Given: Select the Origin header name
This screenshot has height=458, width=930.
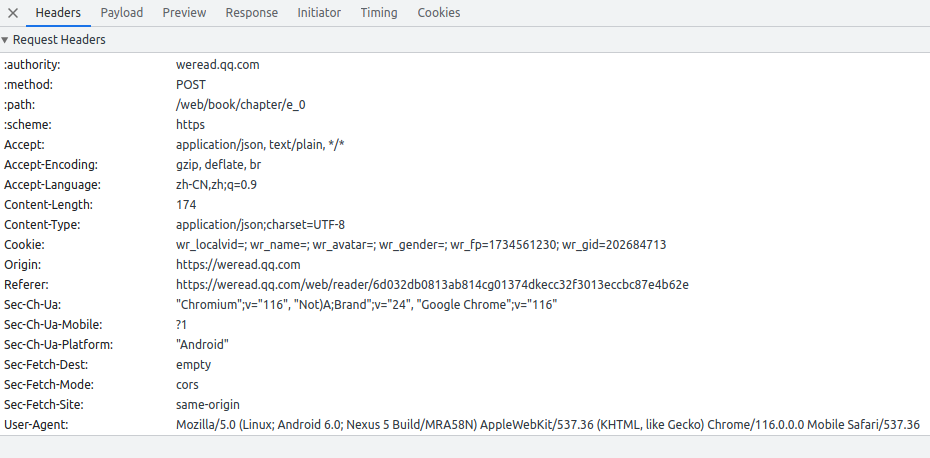Looking at the screenshot, I should coord(23,265).
